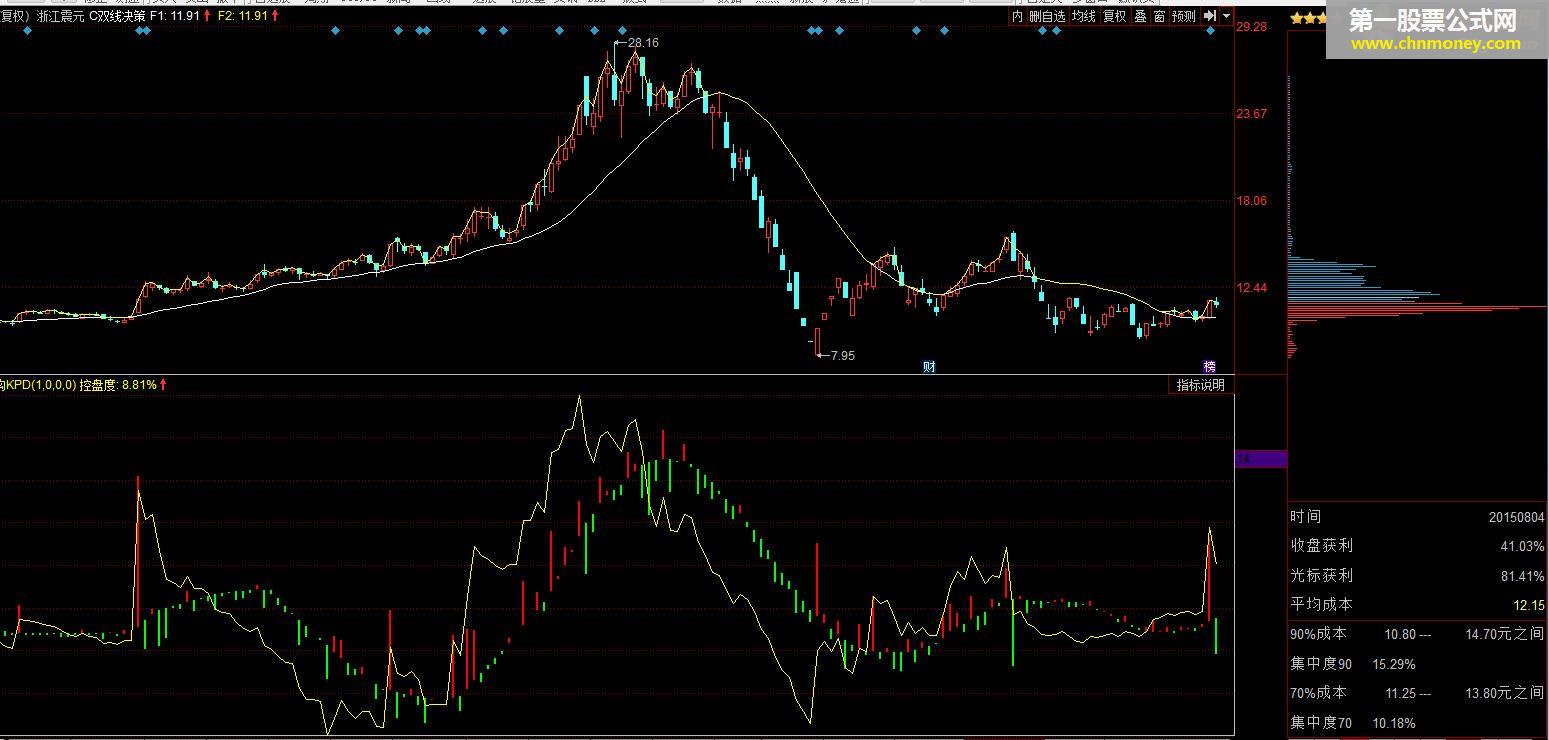1549x740 pixels.
Task: Open the toolbar dropdown arrow menu
Action: pos(1226,16)
